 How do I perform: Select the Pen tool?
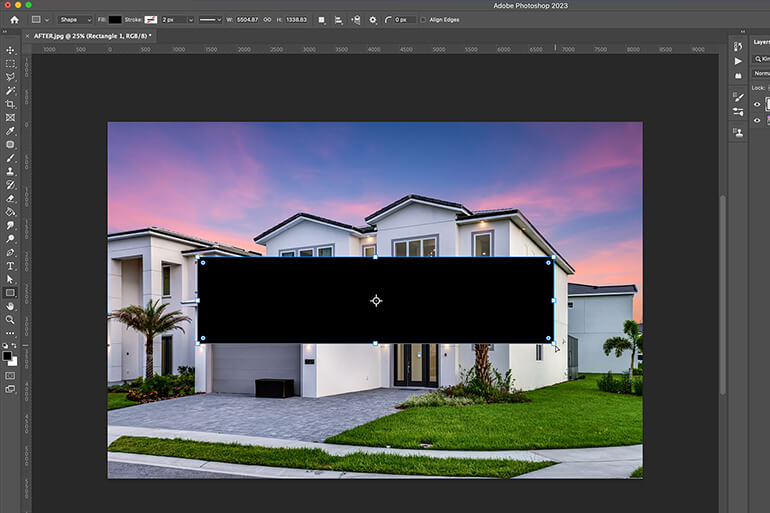(x=10, y=252)
